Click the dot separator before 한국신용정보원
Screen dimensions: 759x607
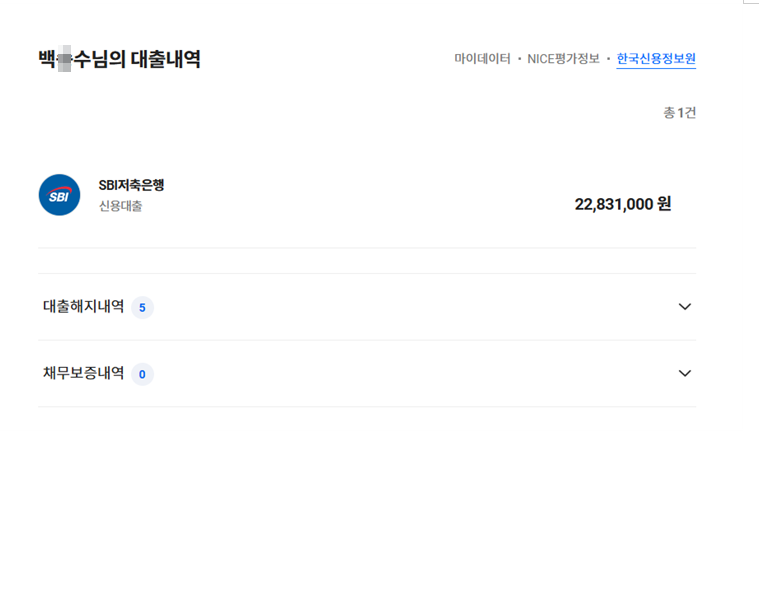coord(608,59)
